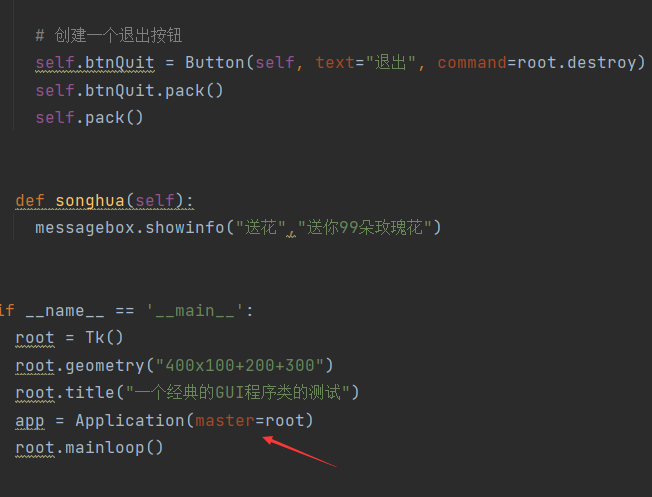652x497 pixels.
Task: Click the __name__ variable in if statement
Action: point(65,311)
